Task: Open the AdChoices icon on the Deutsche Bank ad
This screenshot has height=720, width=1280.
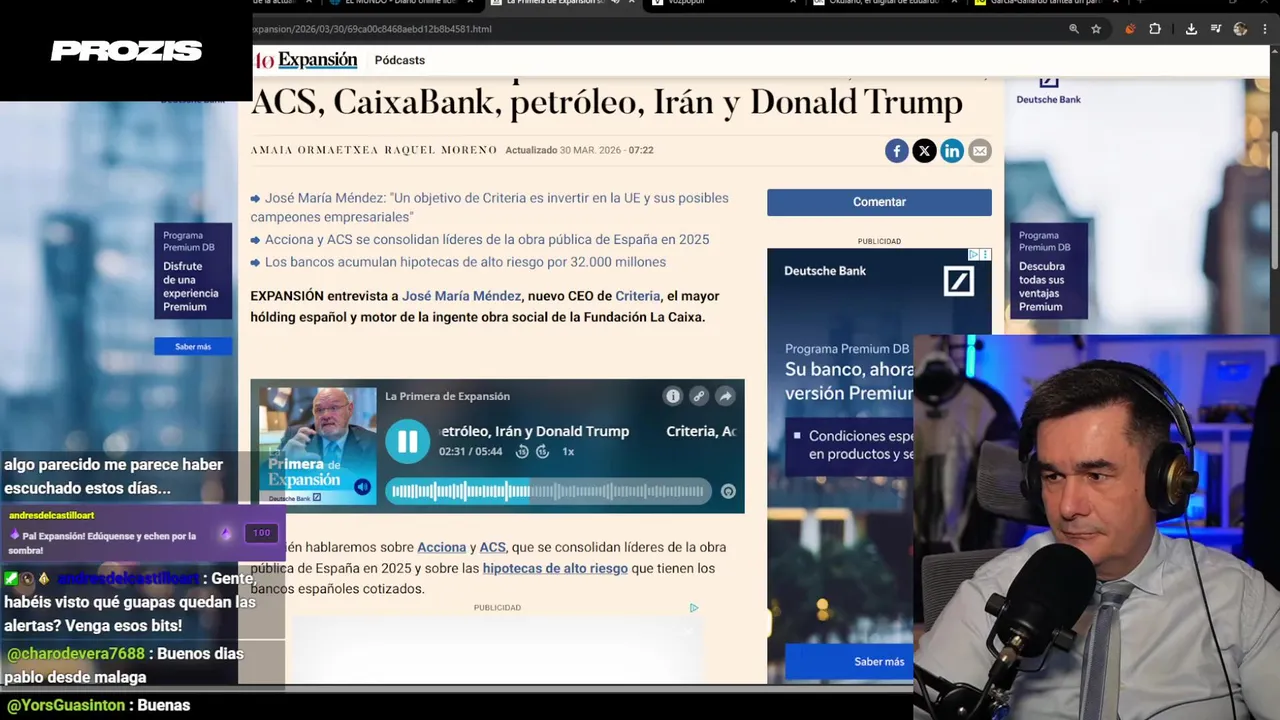Action: pos(974,255)
